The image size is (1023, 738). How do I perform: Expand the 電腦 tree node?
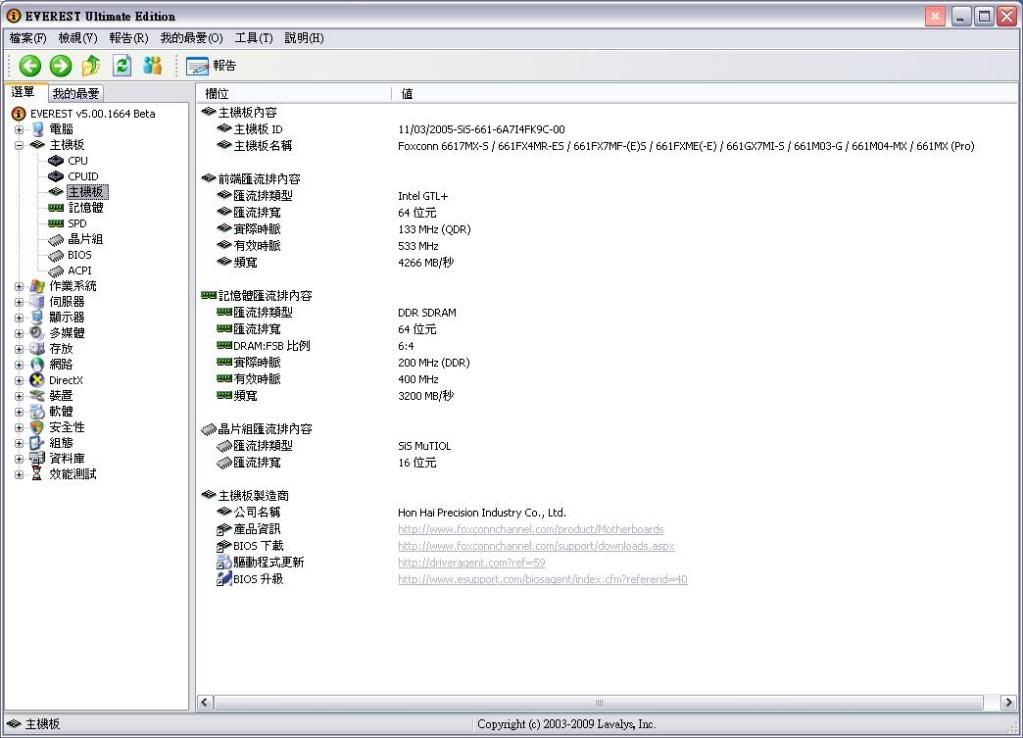tap(19, 129)
